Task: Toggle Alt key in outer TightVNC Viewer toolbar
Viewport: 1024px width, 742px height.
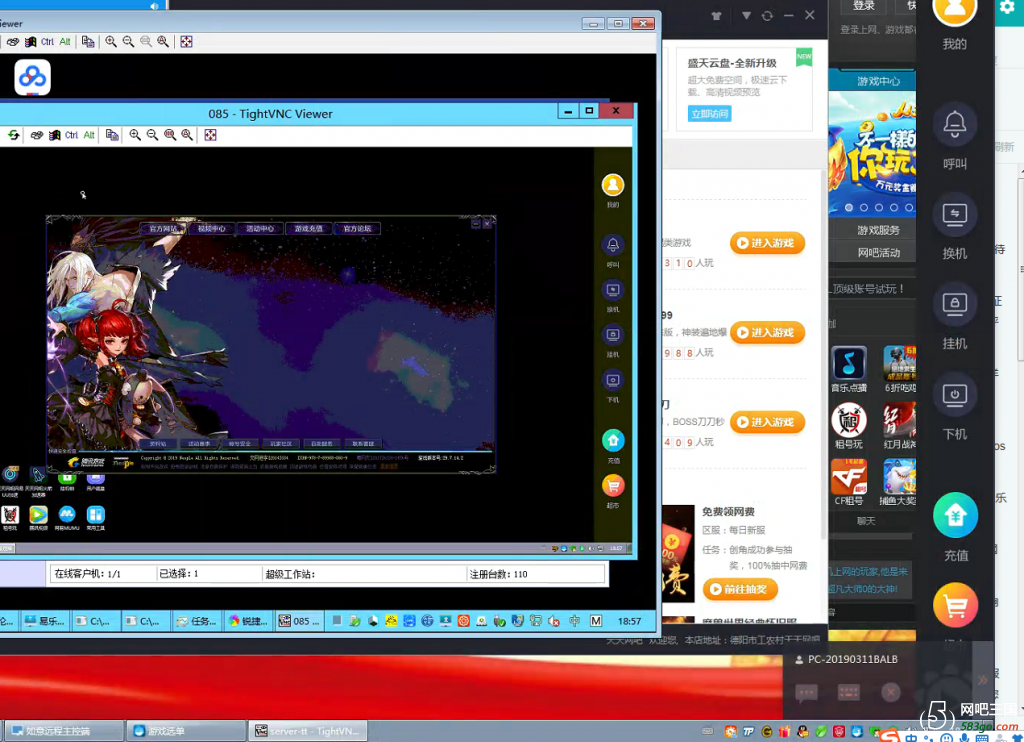Action: [x=65, y=42]
